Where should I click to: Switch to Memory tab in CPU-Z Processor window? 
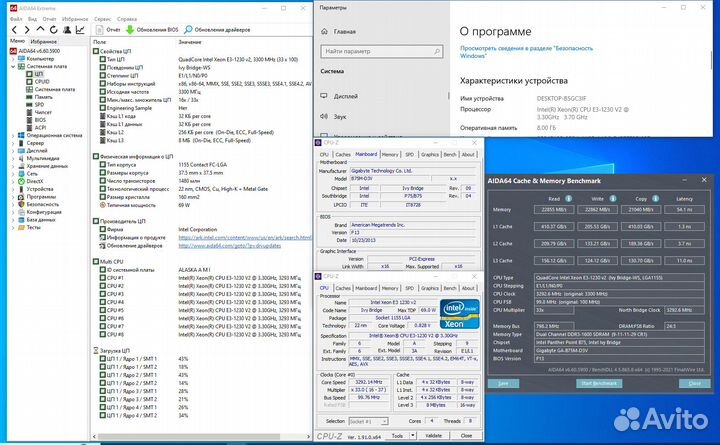[x=390, y=288]
